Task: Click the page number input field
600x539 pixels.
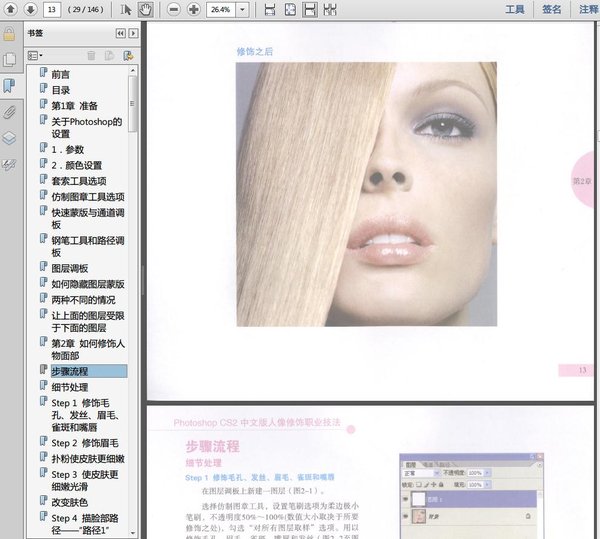Action: [50, 9]
